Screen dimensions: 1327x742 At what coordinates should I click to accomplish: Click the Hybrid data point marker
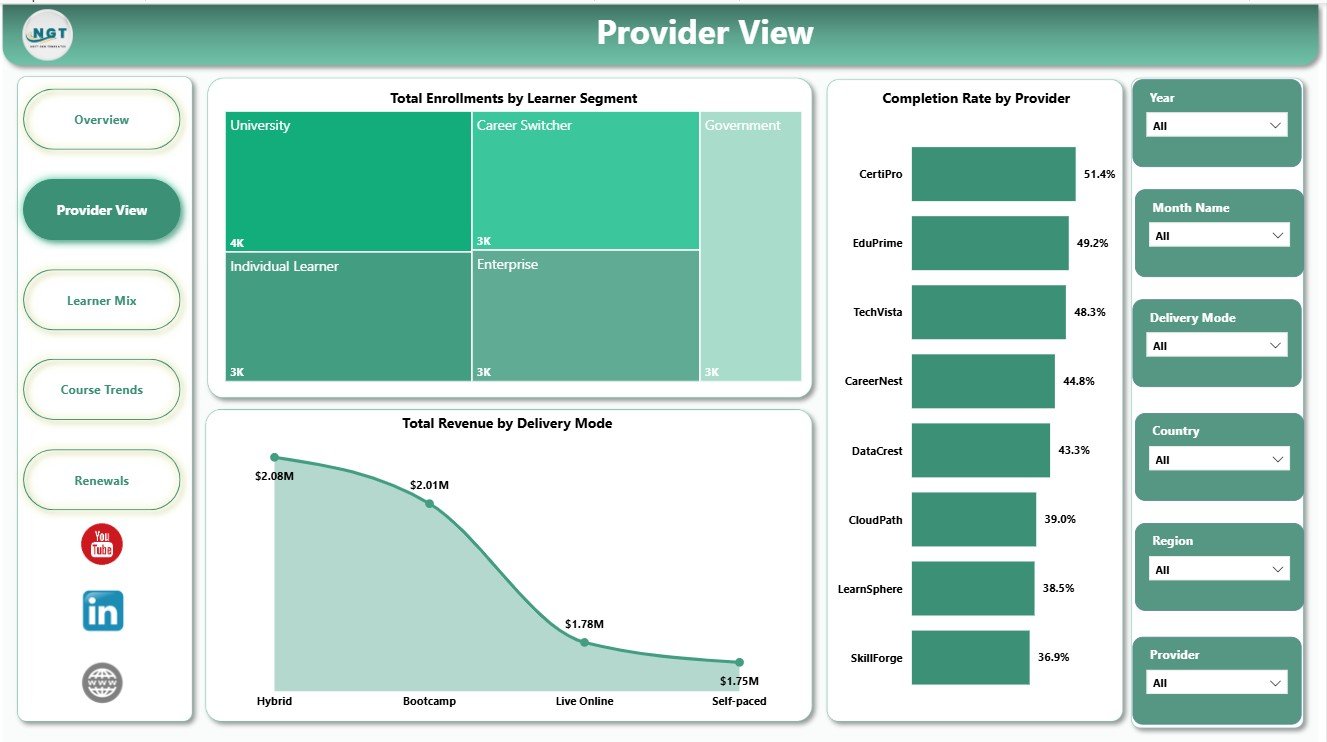tap(275, 457)
